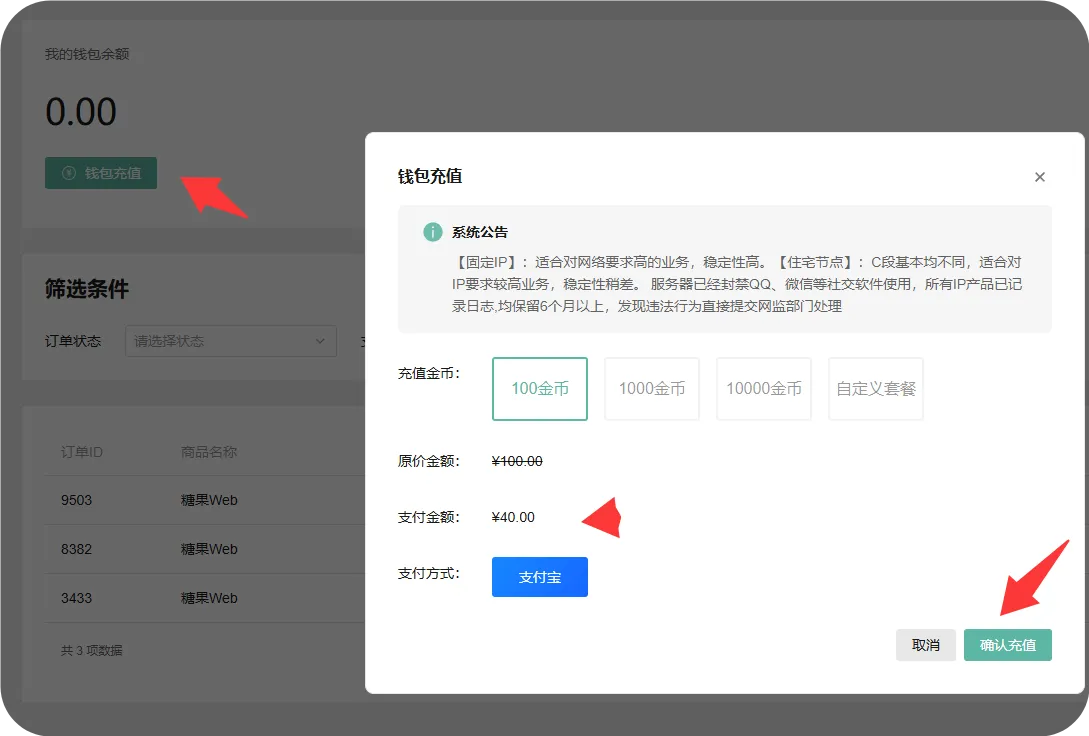Pick the 10000金币 recharge option
This screenshot has height=736, width=1089.
click(764, 389)
